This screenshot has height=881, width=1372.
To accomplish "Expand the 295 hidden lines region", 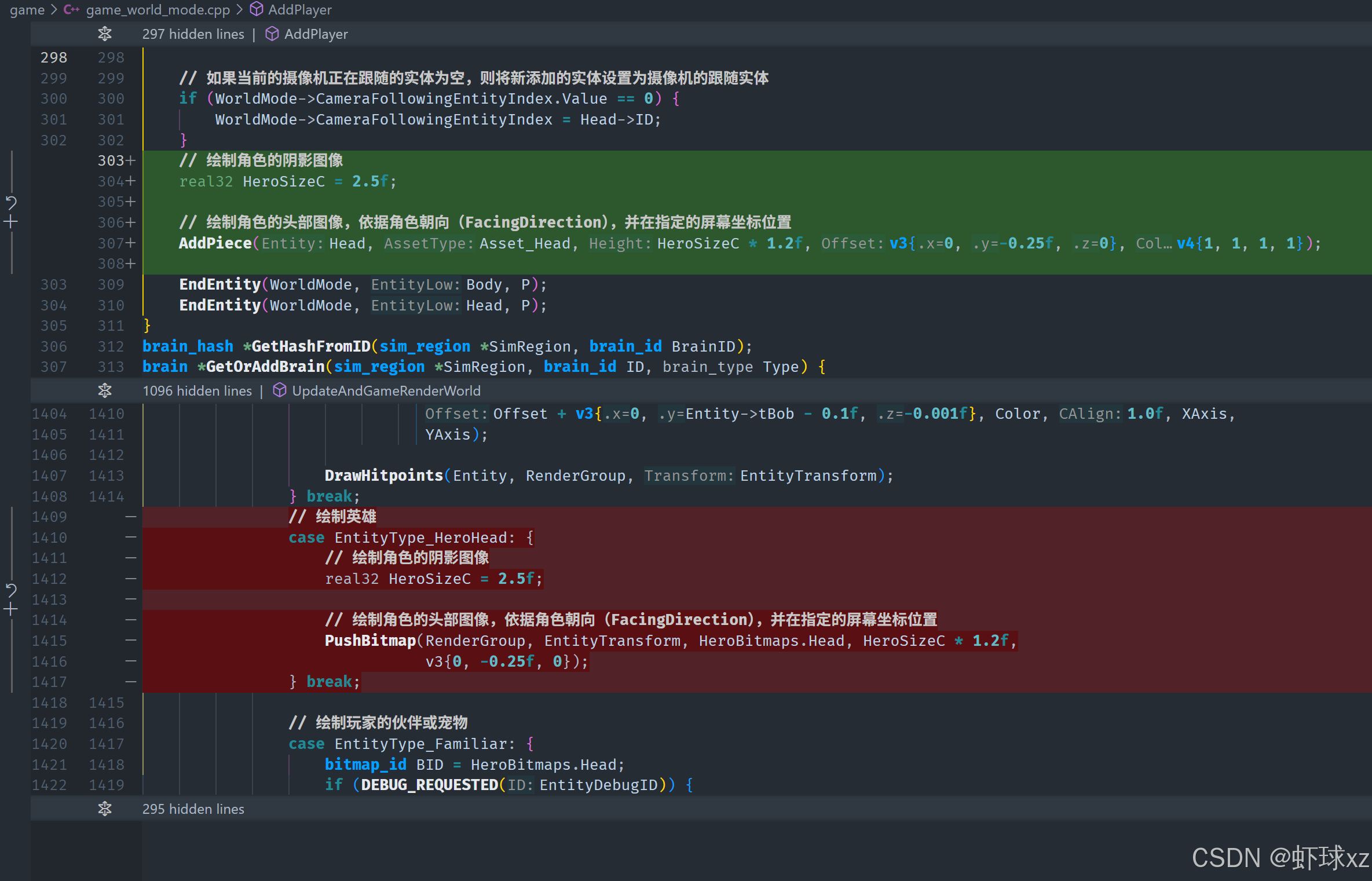I will (x=105, y=809).
